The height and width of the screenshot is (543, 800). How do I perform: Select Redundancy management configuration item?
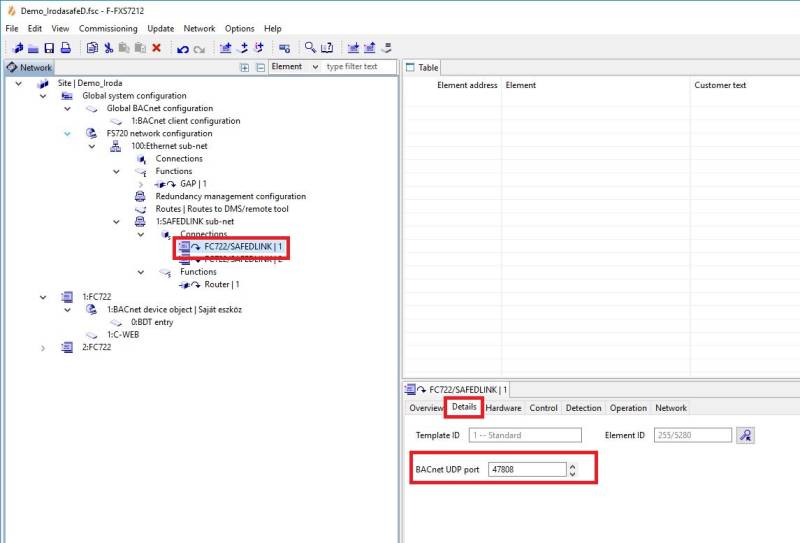pyautogui.click(x=230, y=196)
